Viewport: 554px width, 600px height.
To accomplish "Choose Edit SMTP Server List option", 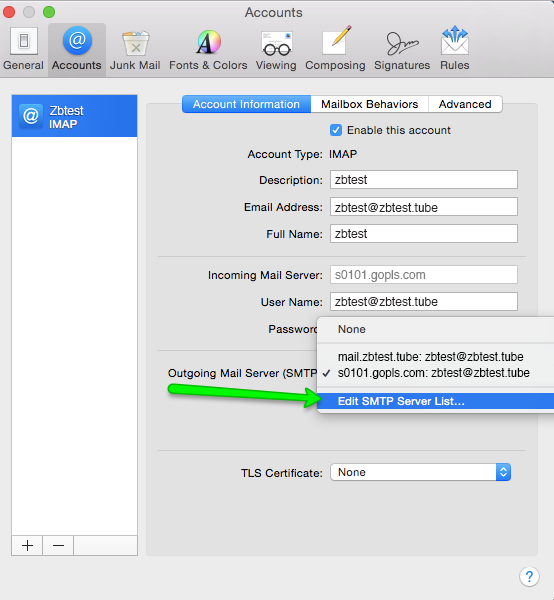I will click(x=435, y=401).
